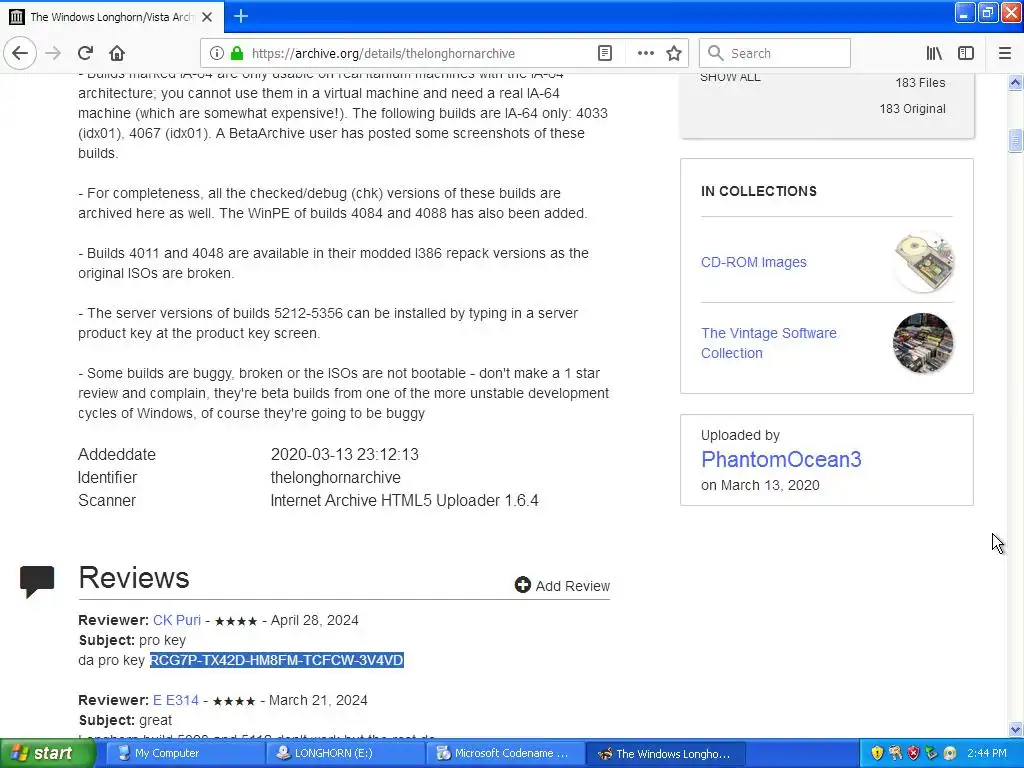Open reviewer CK Puri's profile
The height and width of the screenshot is (768, 1024).
coord(177,620)
